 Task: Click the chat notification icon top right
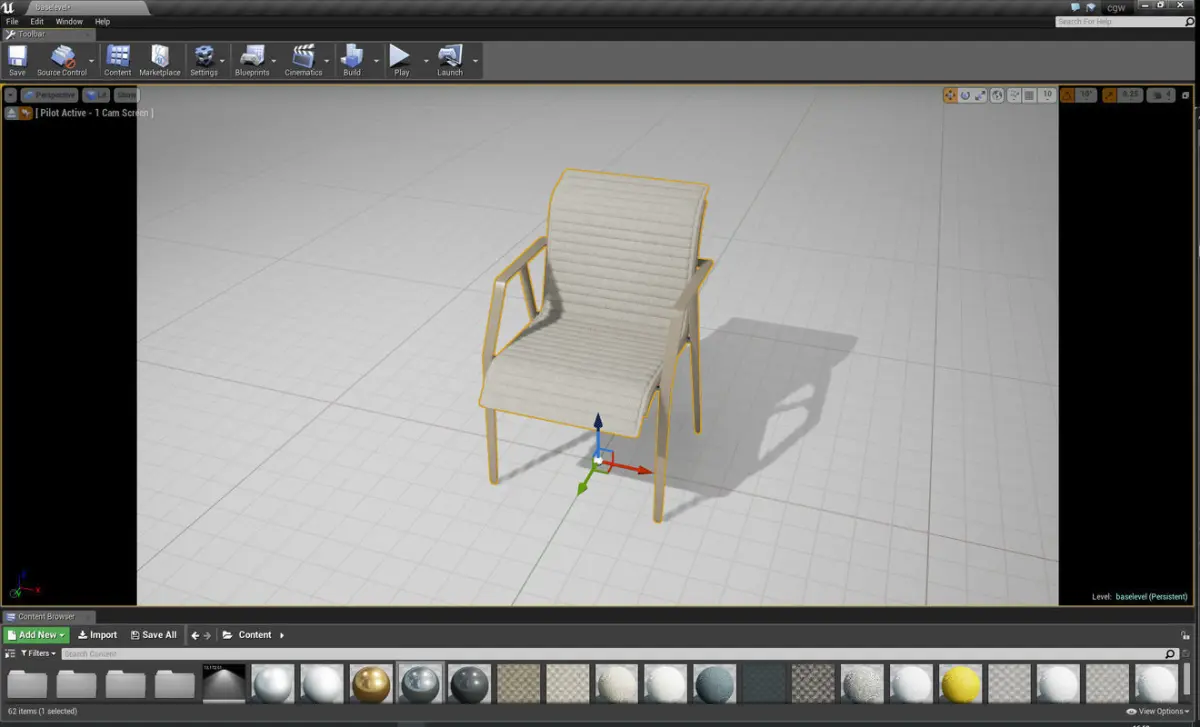(x=1075, y=7)
